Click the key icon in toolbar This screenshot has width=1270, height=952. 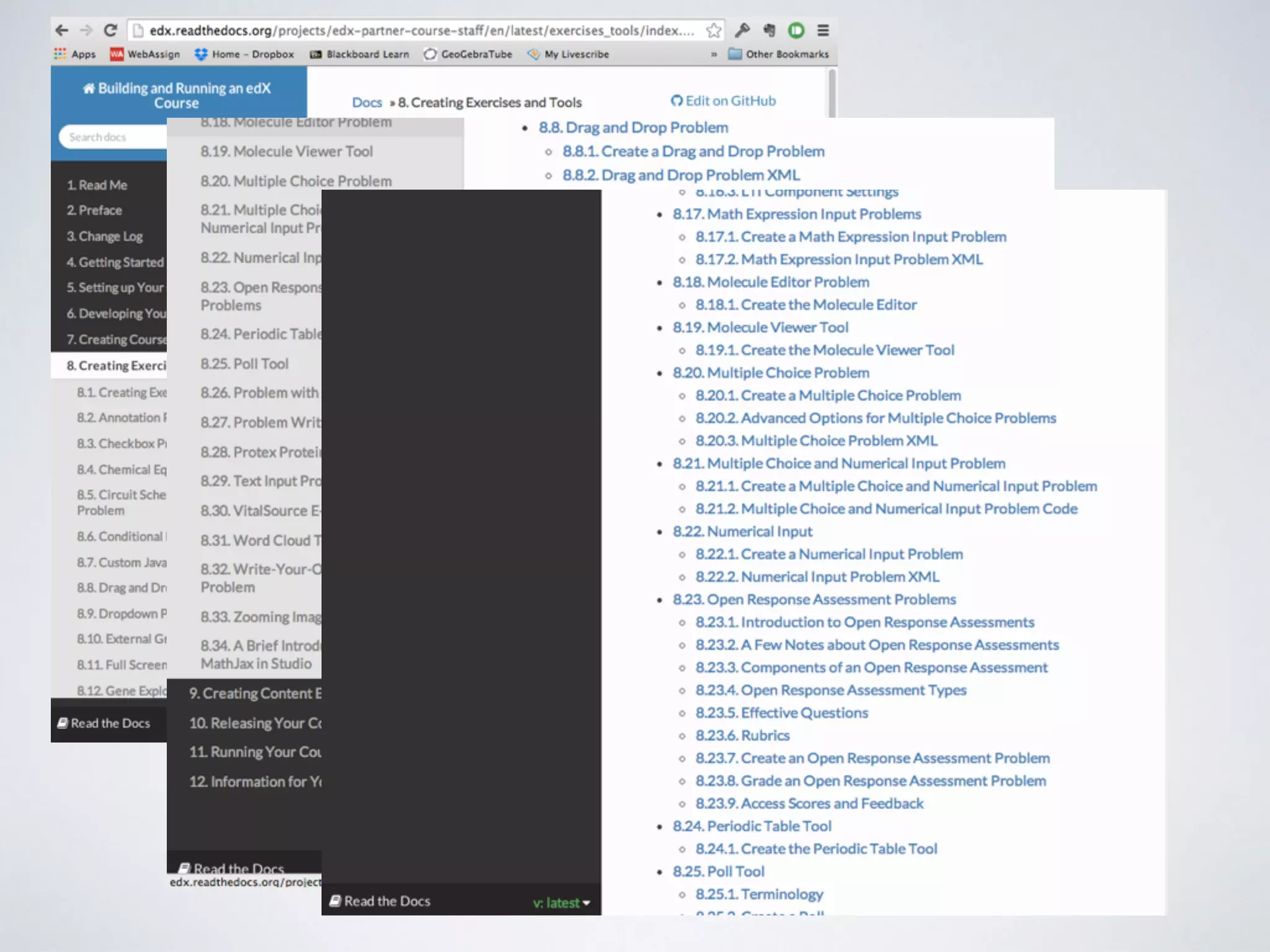[x=742, y=30]
